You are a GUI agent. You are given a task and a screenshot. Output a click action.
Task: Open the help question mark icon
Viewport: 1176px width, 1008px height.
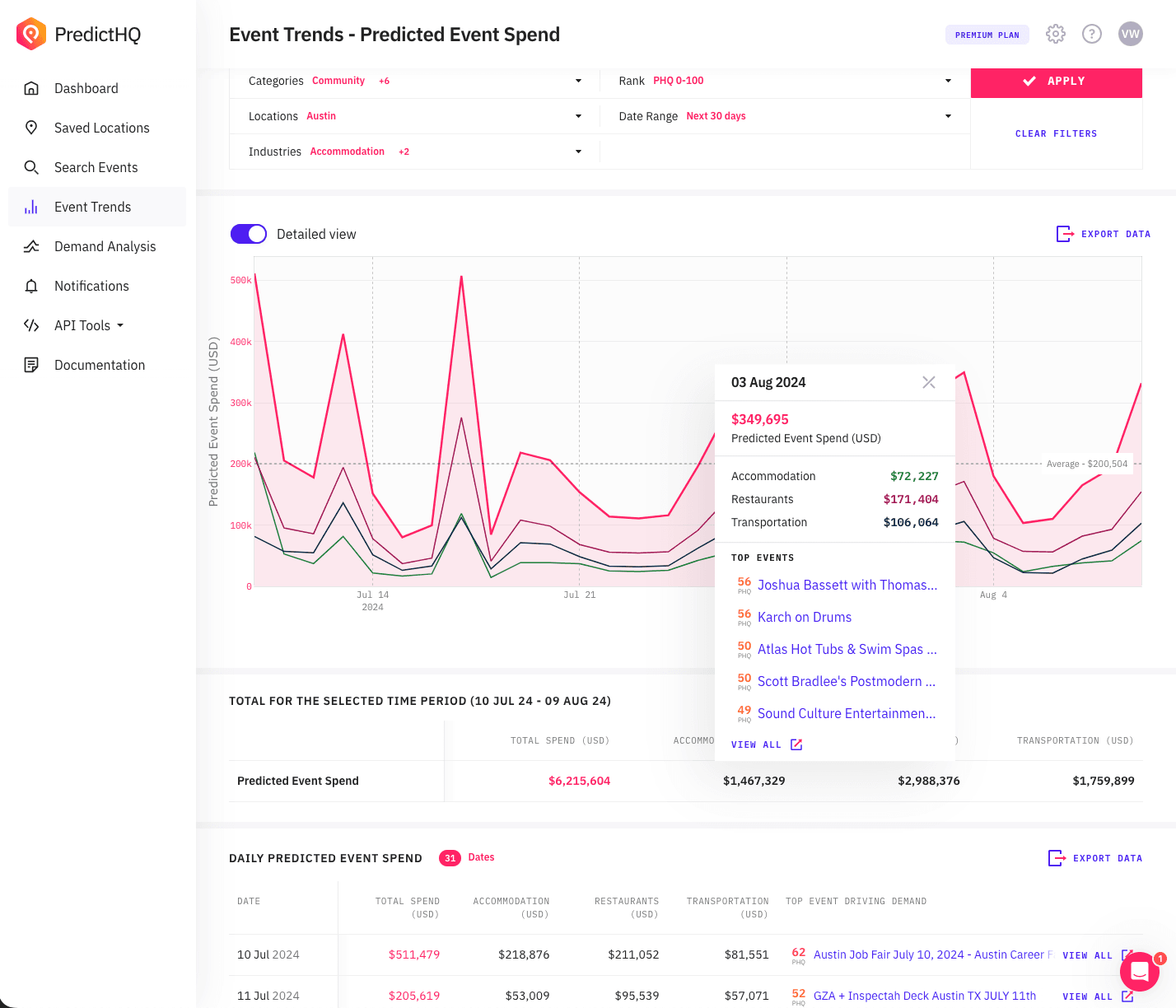click(x=1091, y=33)
